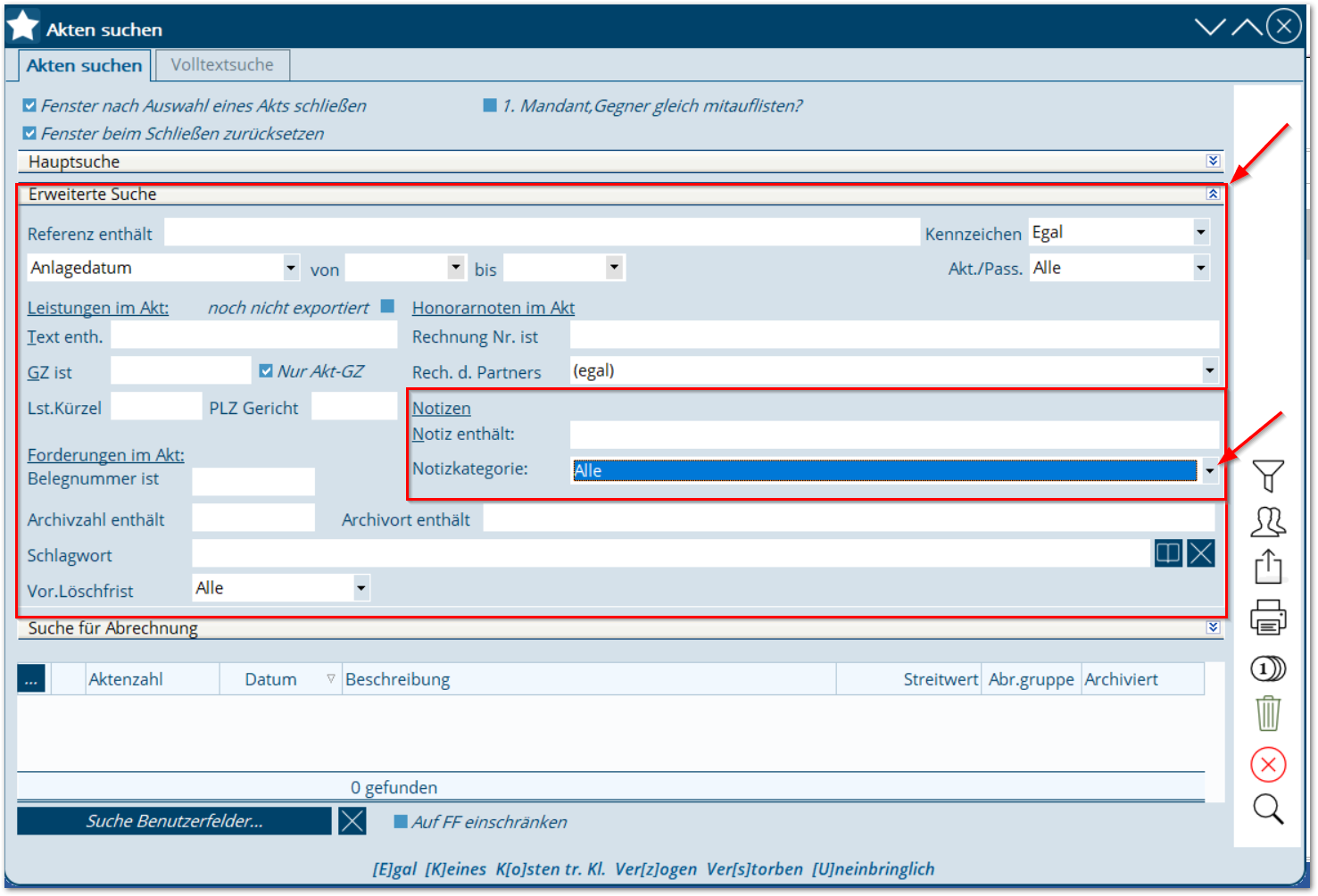Click the trash can icon
This screenshot has height=896, width=1318.
click(x=1267, y=713)
